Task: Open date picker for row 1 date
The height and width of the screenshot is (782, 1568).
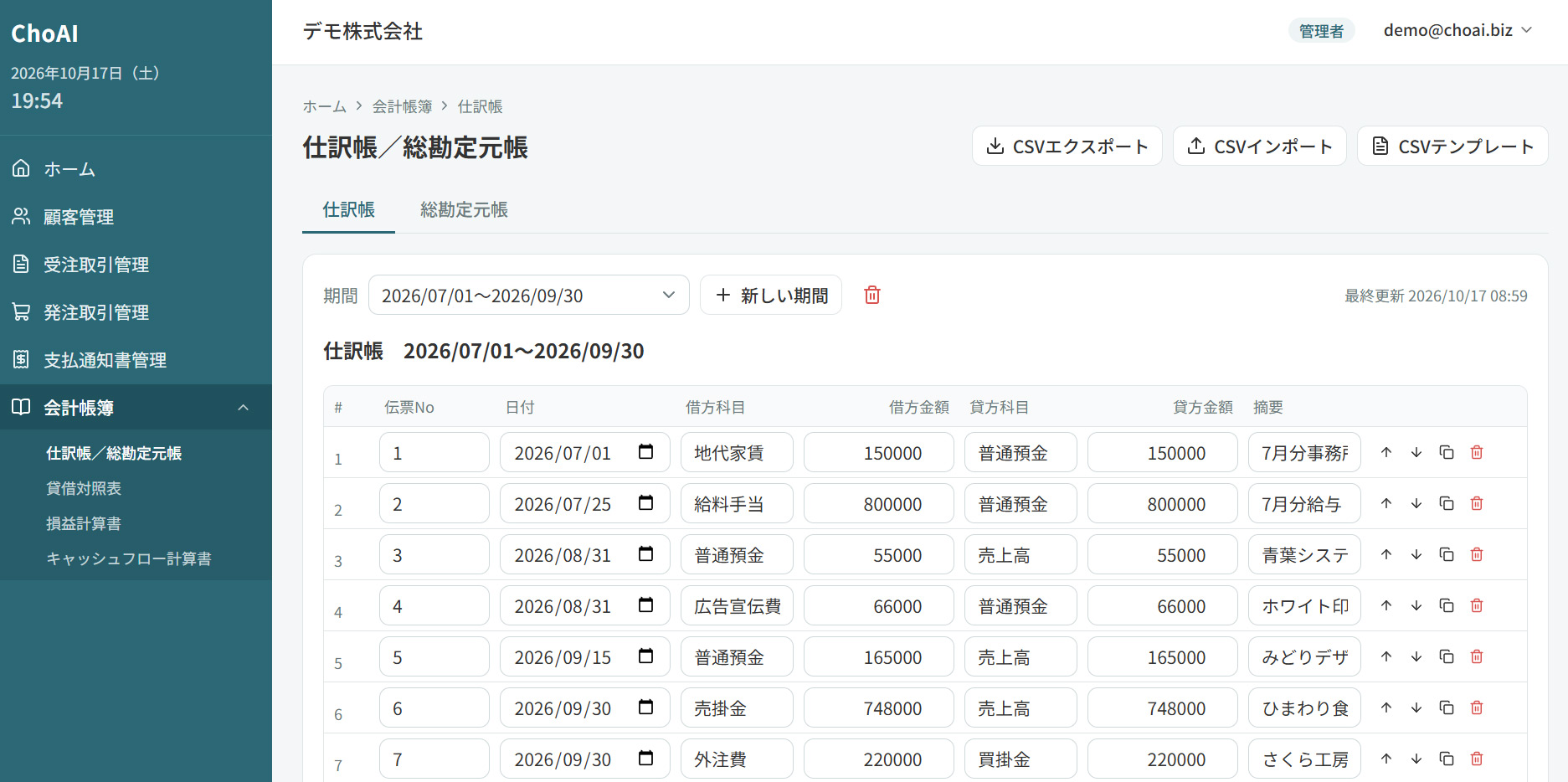Action: click(645, 452)
